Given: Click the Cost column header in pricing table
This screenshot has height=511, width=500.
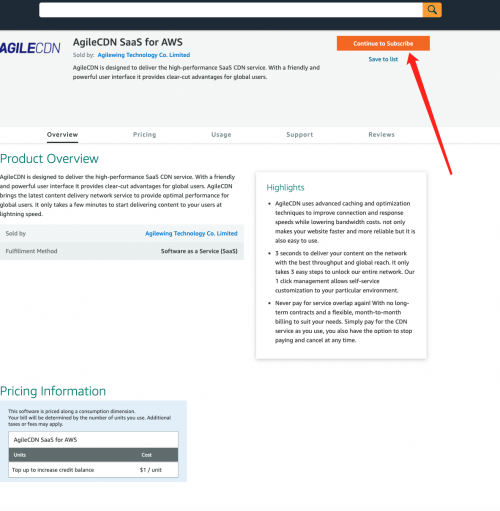Looking at the screenshot, I should (146, 455).
